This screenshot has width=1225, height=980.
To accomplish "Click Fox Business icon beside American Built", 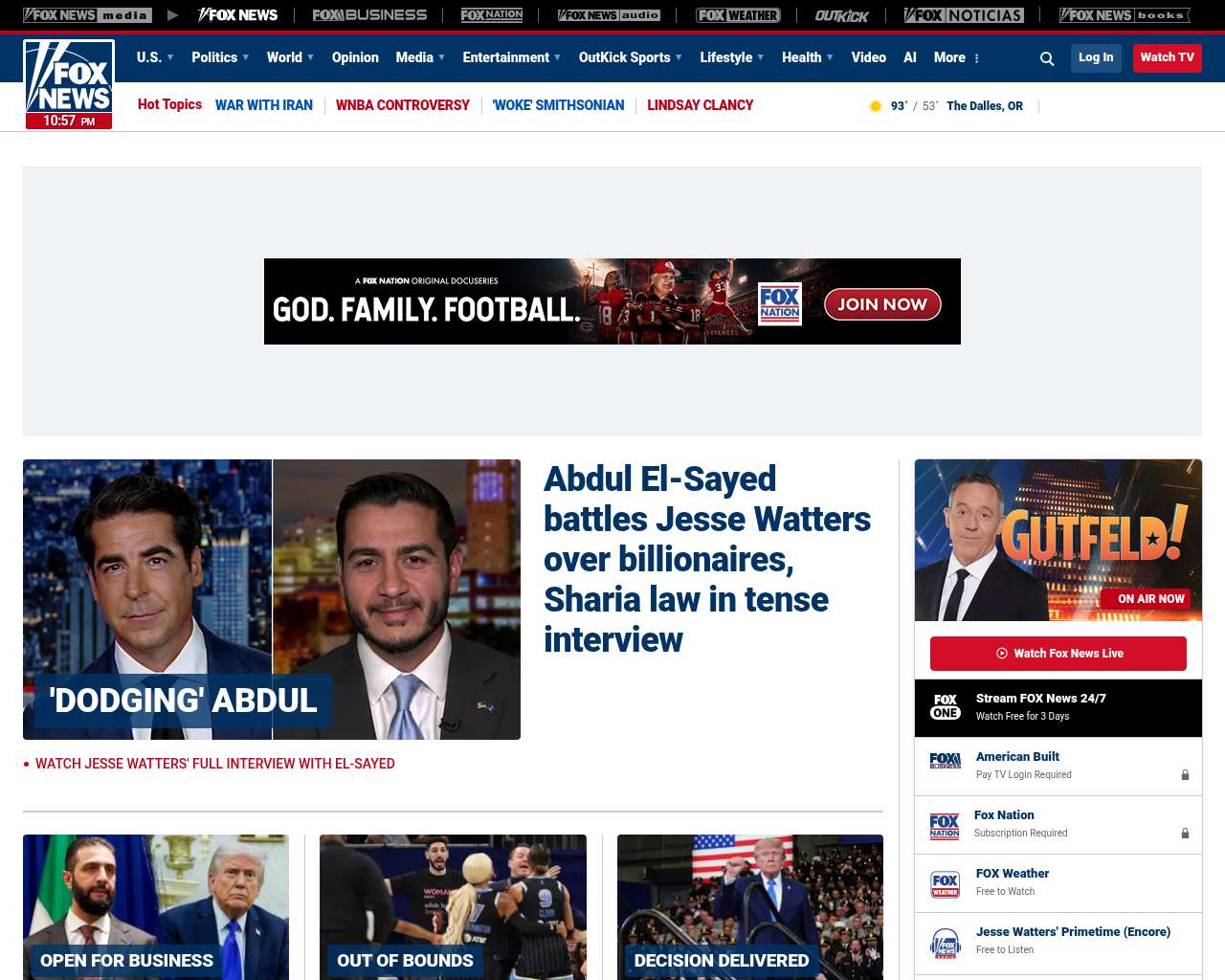I will click(x=946, y=761).
